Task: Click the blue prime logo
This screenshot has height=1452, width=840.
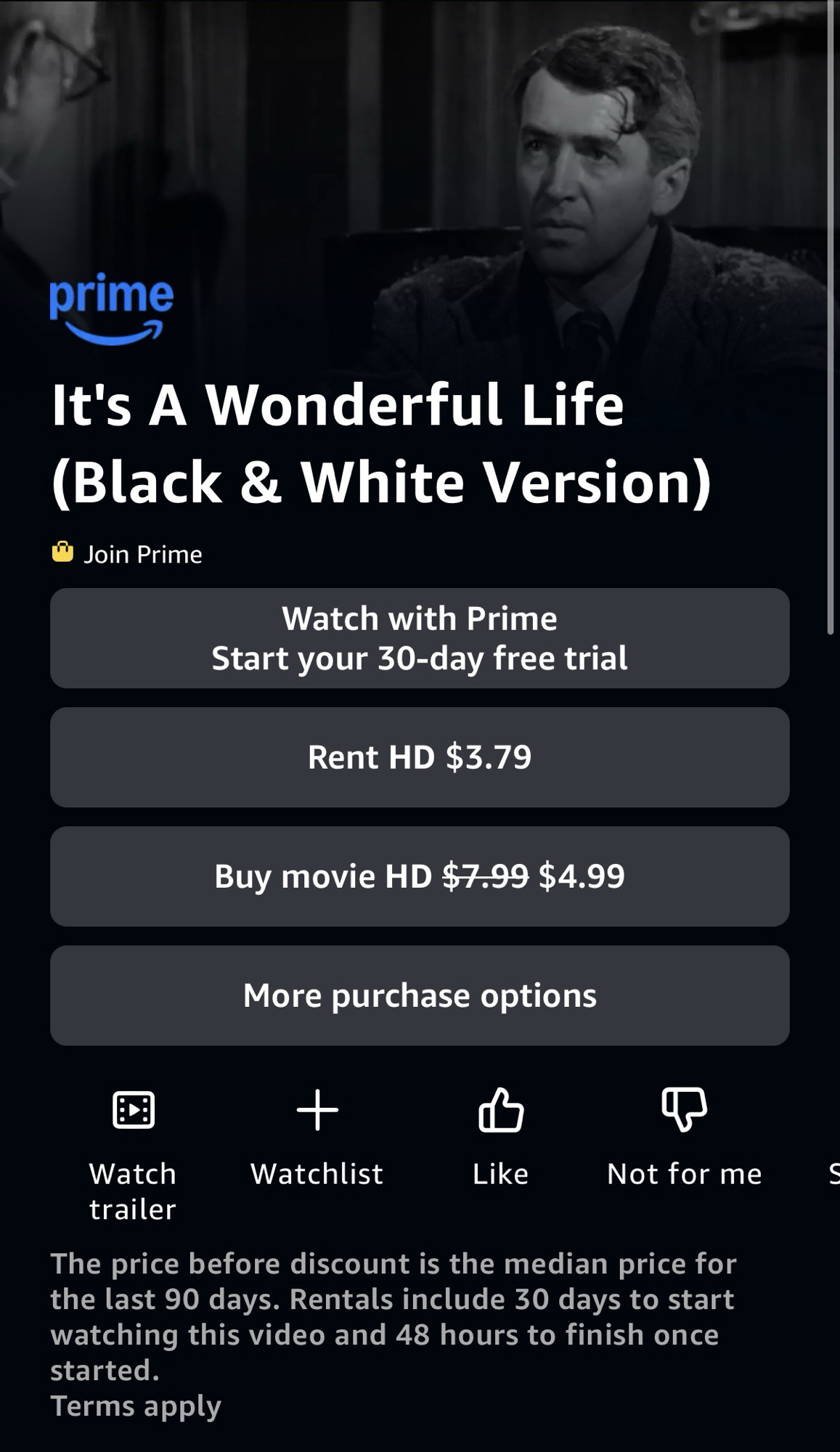Action: point(112,309)
